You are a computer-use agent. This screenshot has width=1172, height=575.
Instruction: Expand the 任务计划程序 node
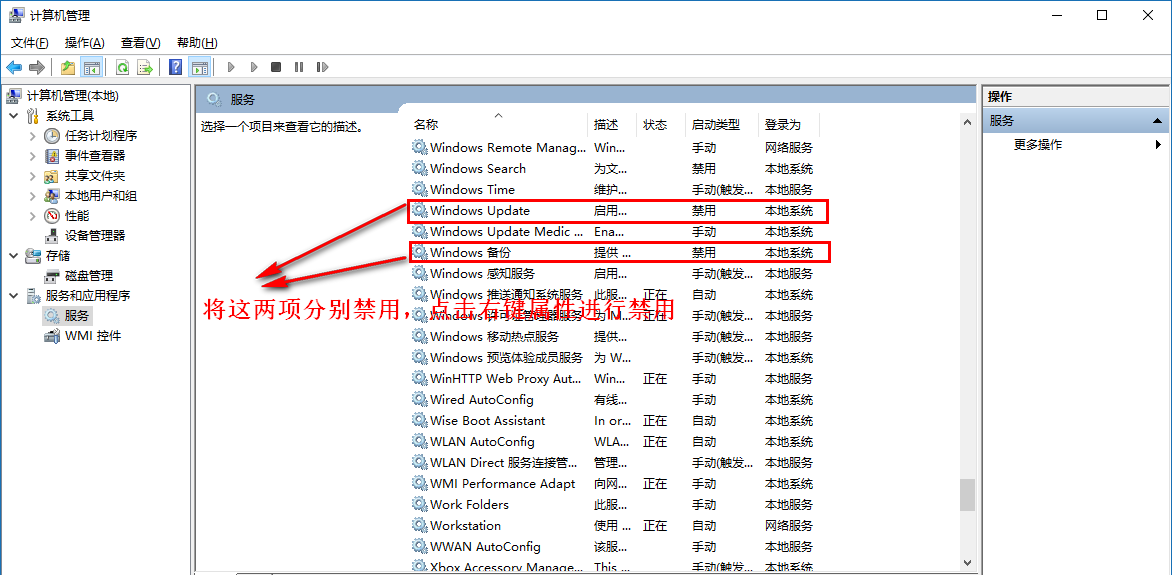point(32,136)
